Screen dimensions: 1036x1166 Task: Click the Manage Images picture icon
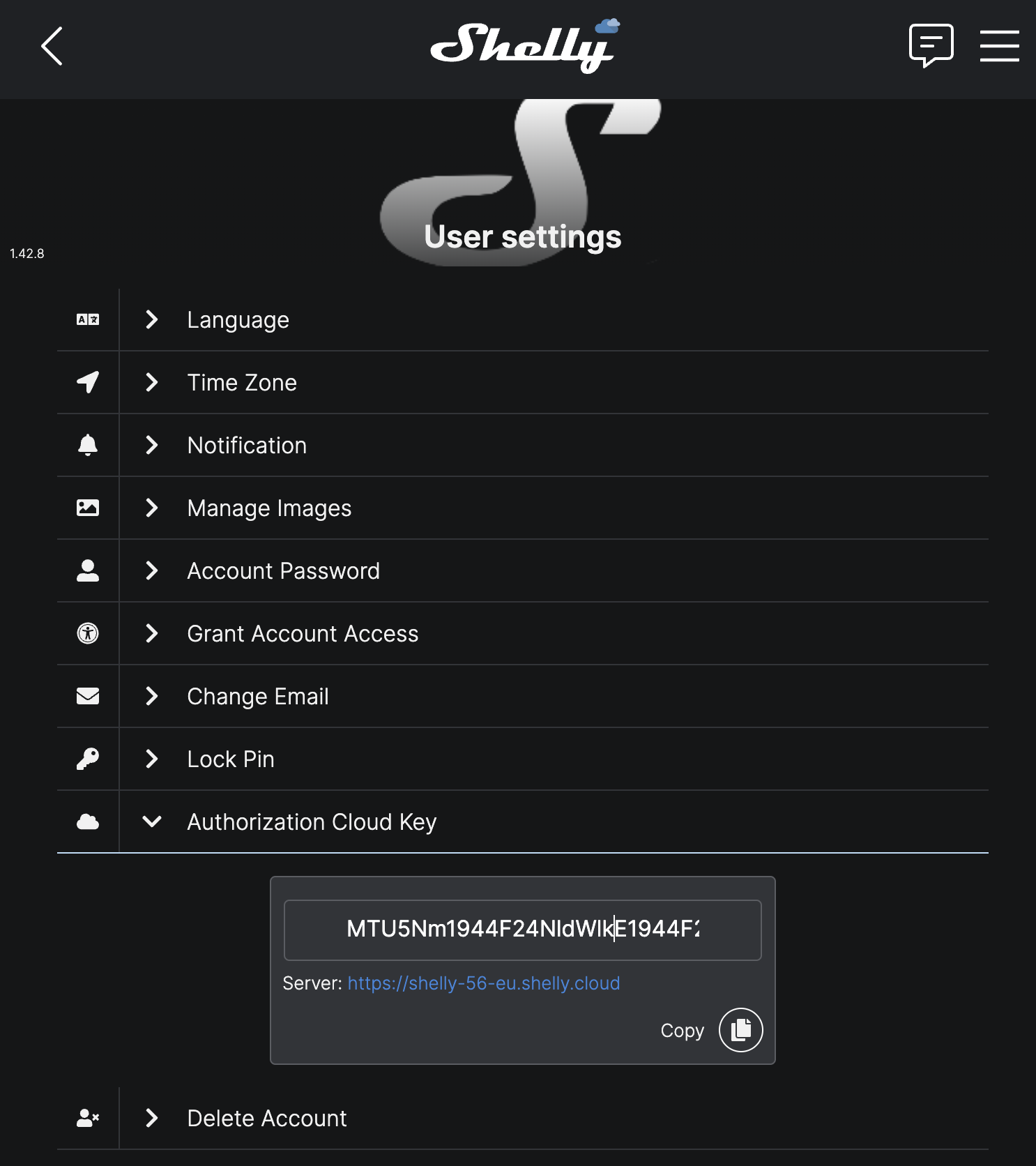click(x=88, y=508)
